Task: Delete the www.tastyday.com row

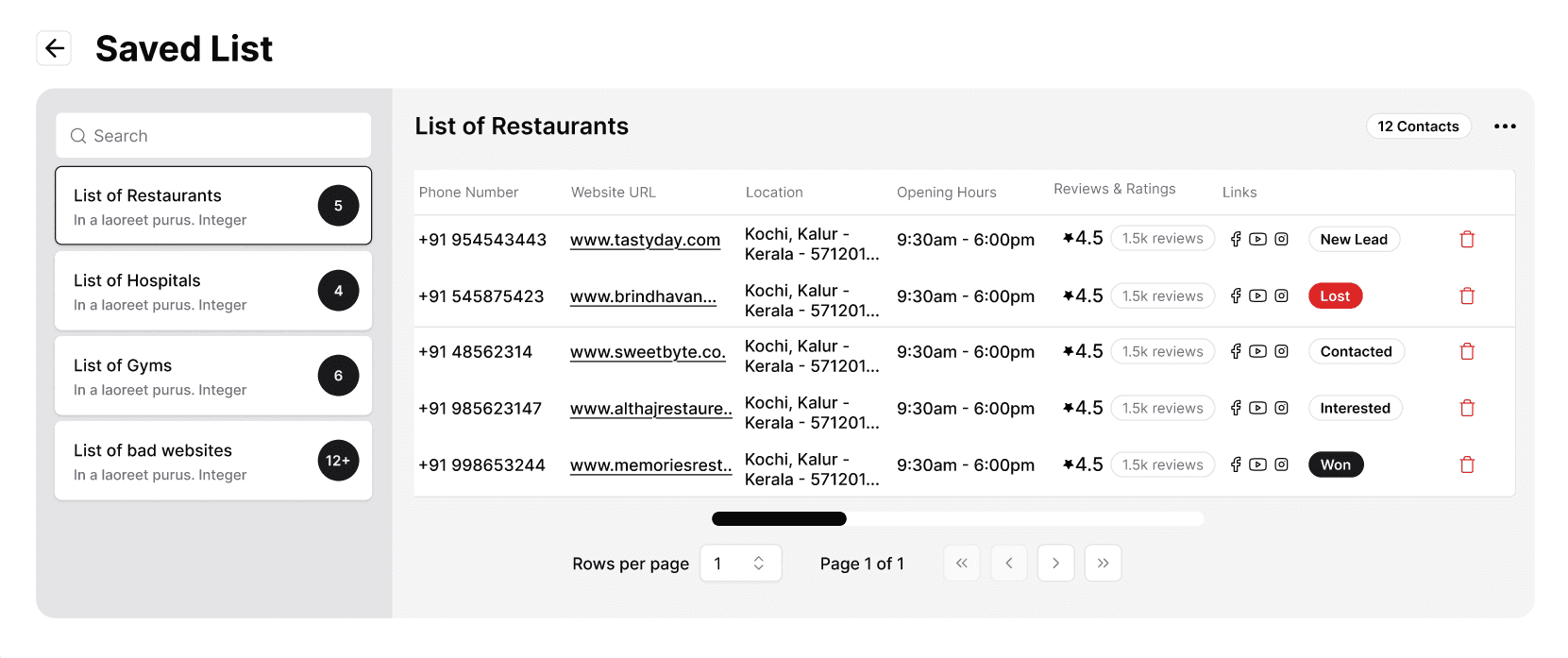Action: tap(1467, 240)
